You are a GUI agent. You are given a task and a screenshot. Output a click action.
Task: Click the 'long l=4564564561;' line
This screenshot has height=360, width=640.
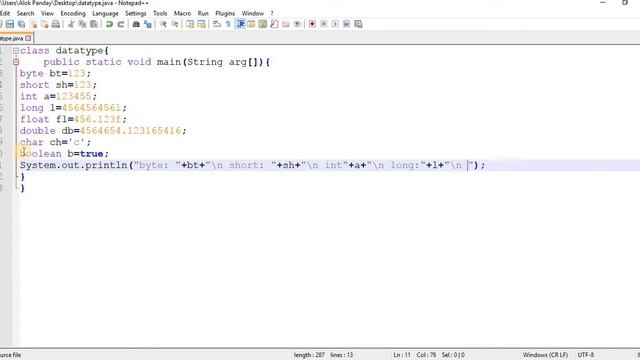click(x=73, y=108)
